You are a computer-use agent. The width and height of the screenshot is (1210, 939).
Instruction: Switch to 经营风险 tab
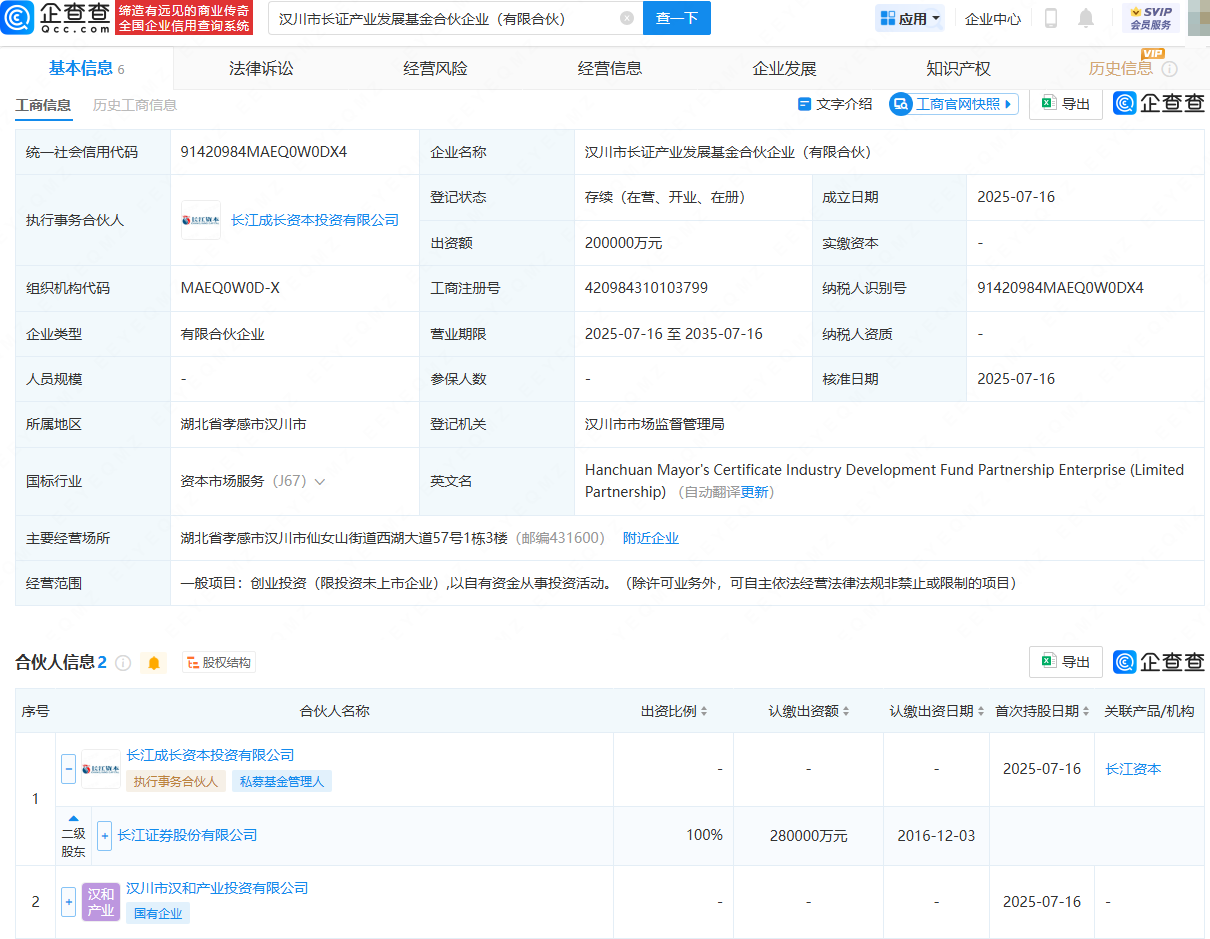435,68
